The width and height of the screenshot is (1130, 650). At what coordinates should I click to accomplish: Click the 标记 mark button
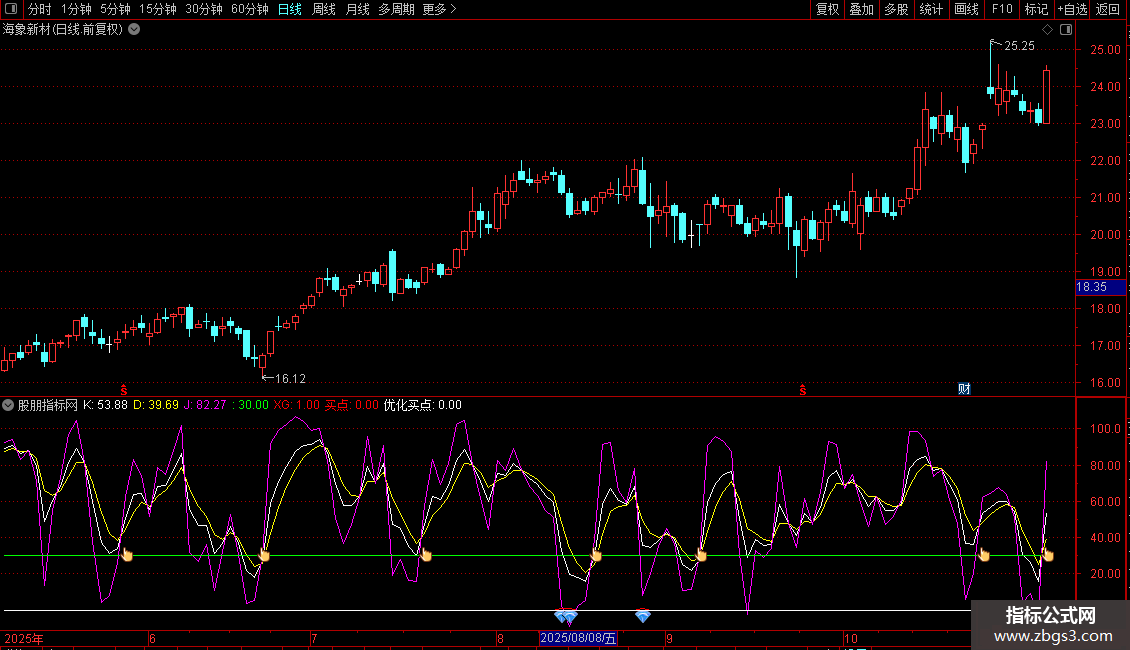click(x=1036, y=9)
